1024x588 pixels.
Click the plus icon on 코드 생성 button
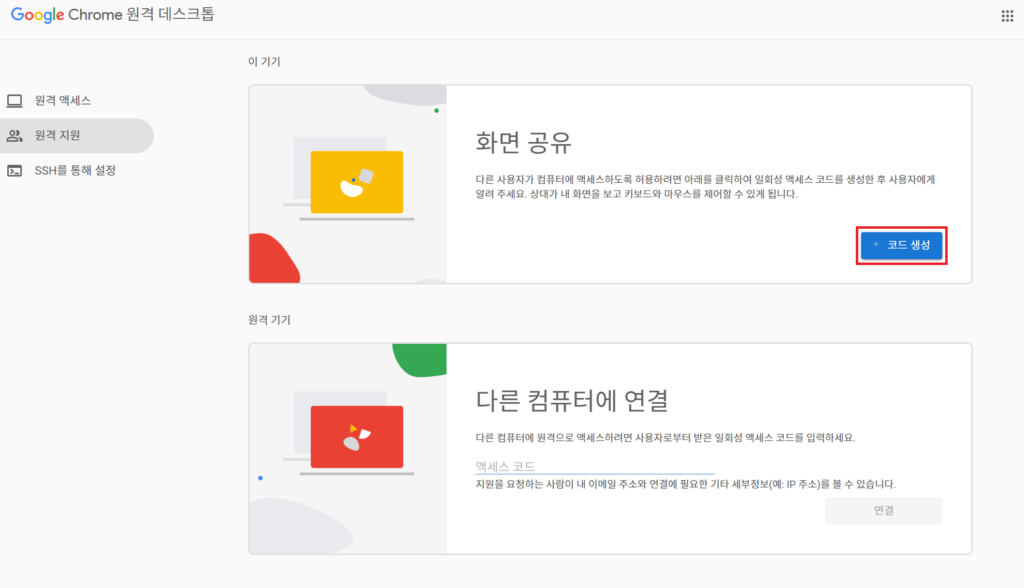click(x=876, y=245)
